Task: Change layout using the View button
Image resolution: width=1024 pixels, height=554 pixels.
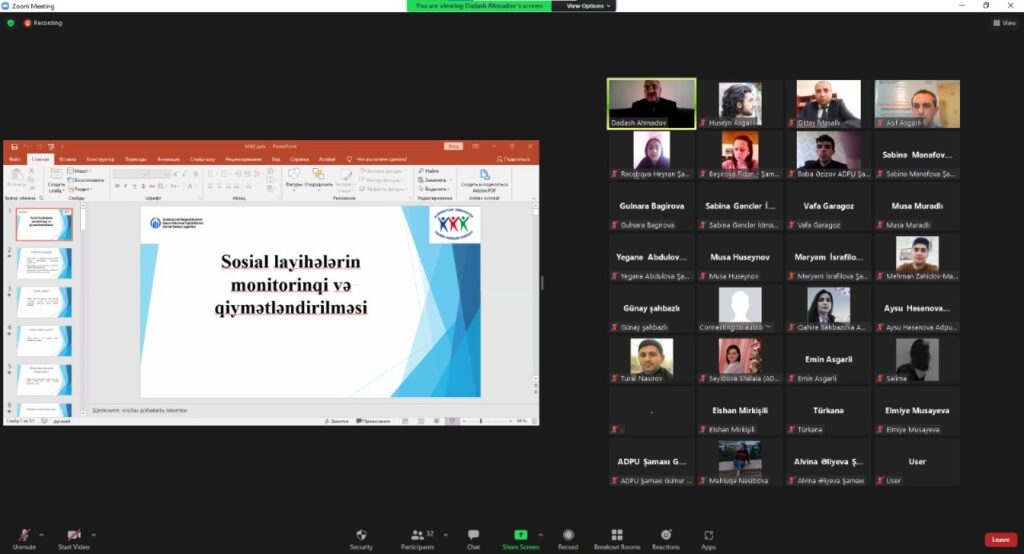Action: coord(1003,23)
